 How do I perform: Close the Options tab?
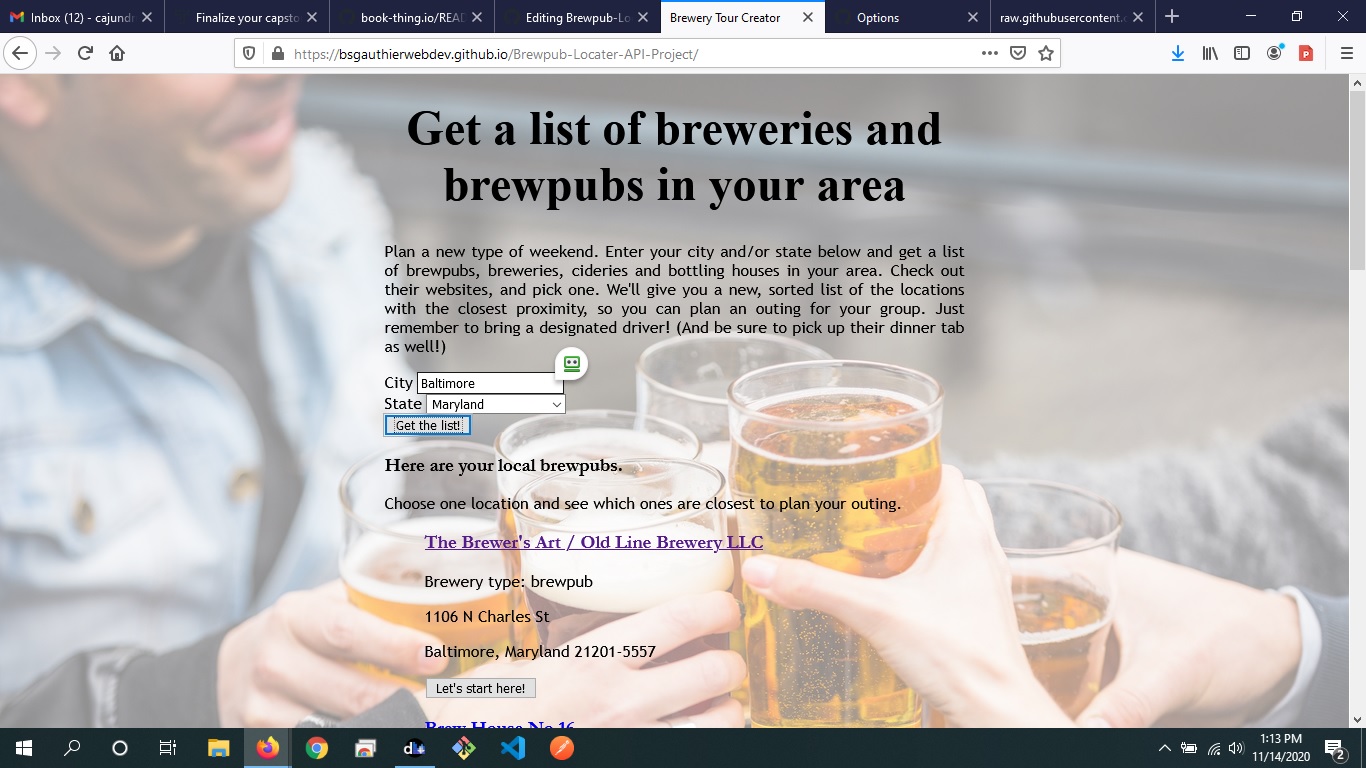click(973, 17)
